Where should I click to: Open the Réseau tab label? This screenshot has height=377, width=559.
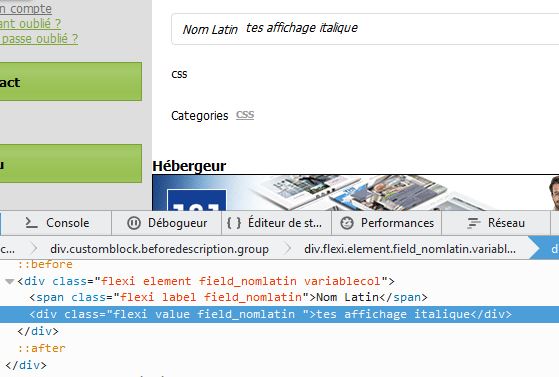(506, 223)
